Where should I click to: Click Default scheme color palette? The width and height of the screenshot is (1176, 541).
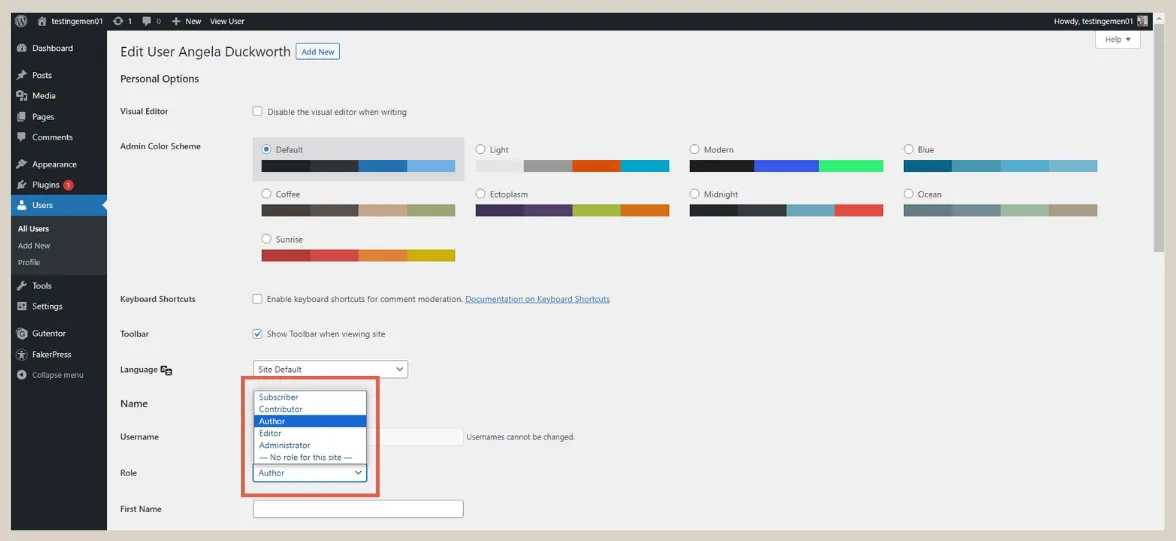tap(358, 167)
